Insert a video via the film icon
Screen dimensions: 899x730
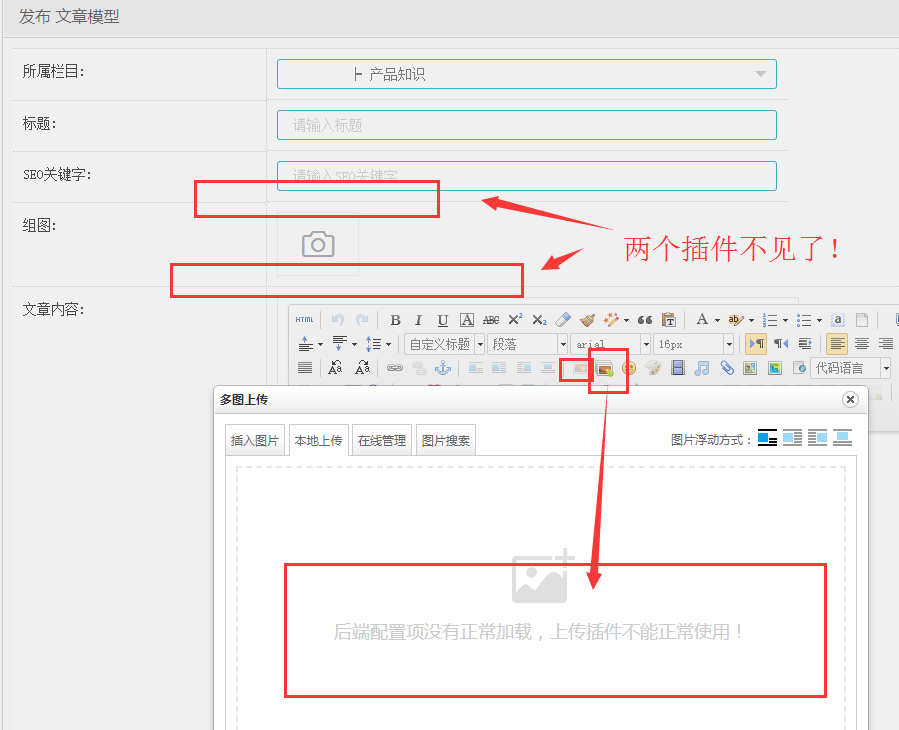click(x=678, y=368)
